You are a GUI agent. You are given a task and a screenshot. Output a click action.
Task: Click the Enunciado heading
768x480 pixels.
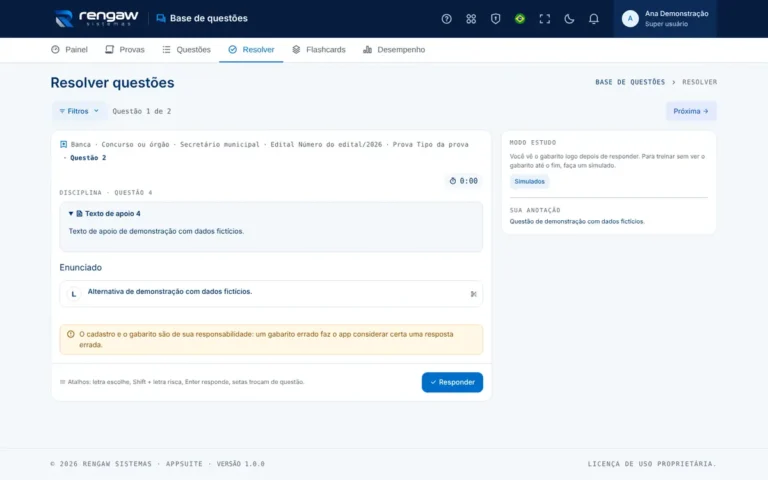coord(81,267)
